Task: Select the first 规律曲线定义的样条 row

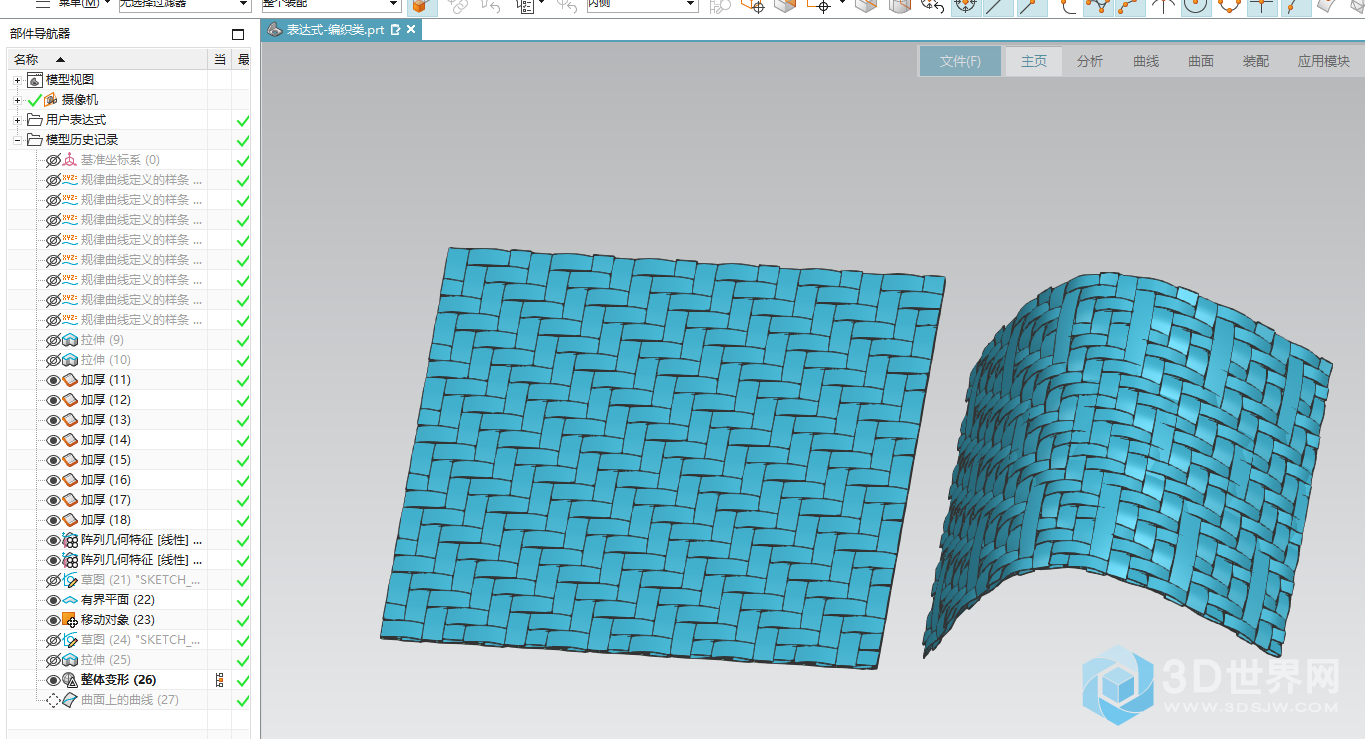Action: click(x=129, y=180)
